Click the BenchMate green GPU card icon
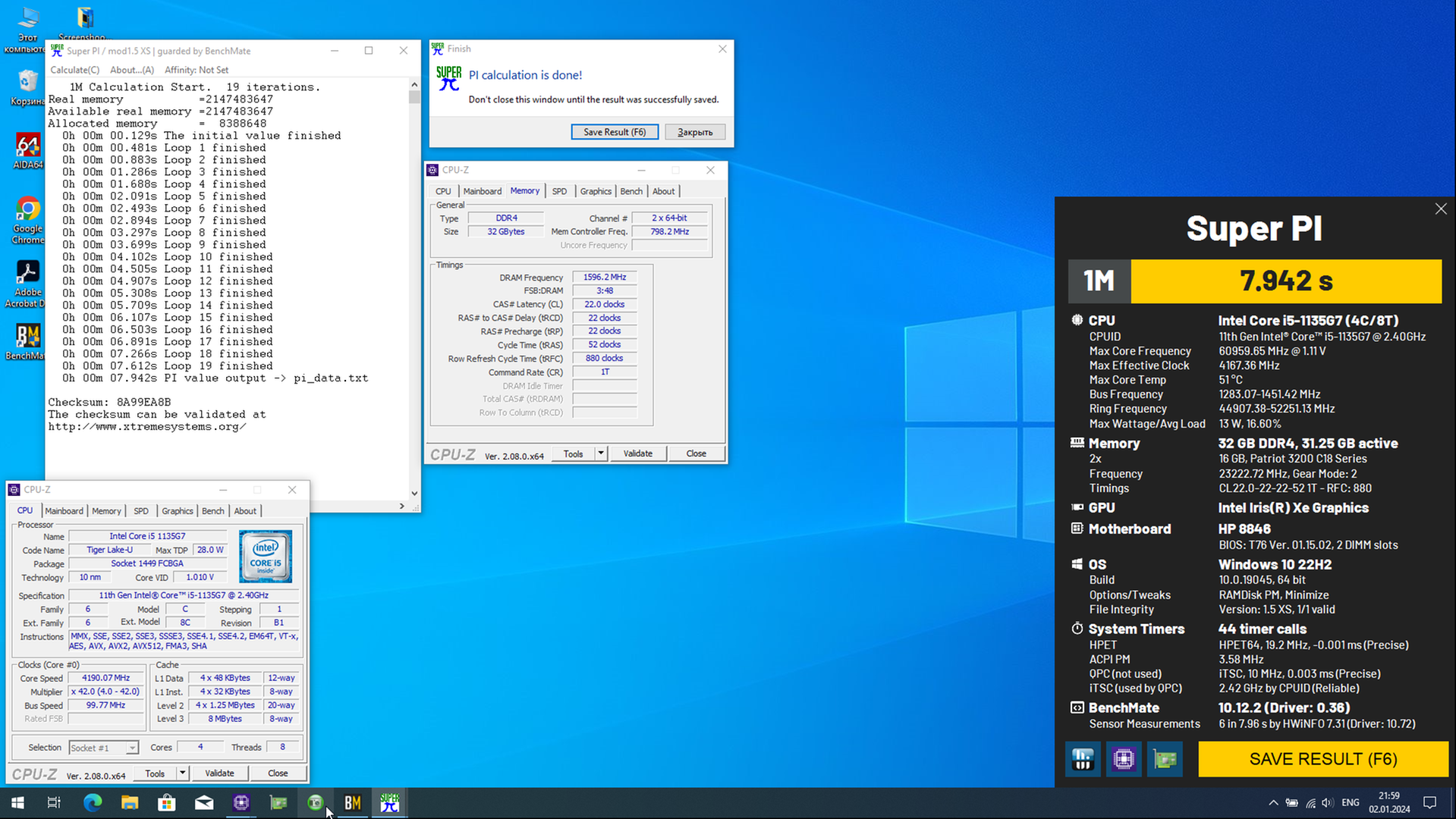The height and width of the screenshot is (819, 1456). (x=1165, y=759)
